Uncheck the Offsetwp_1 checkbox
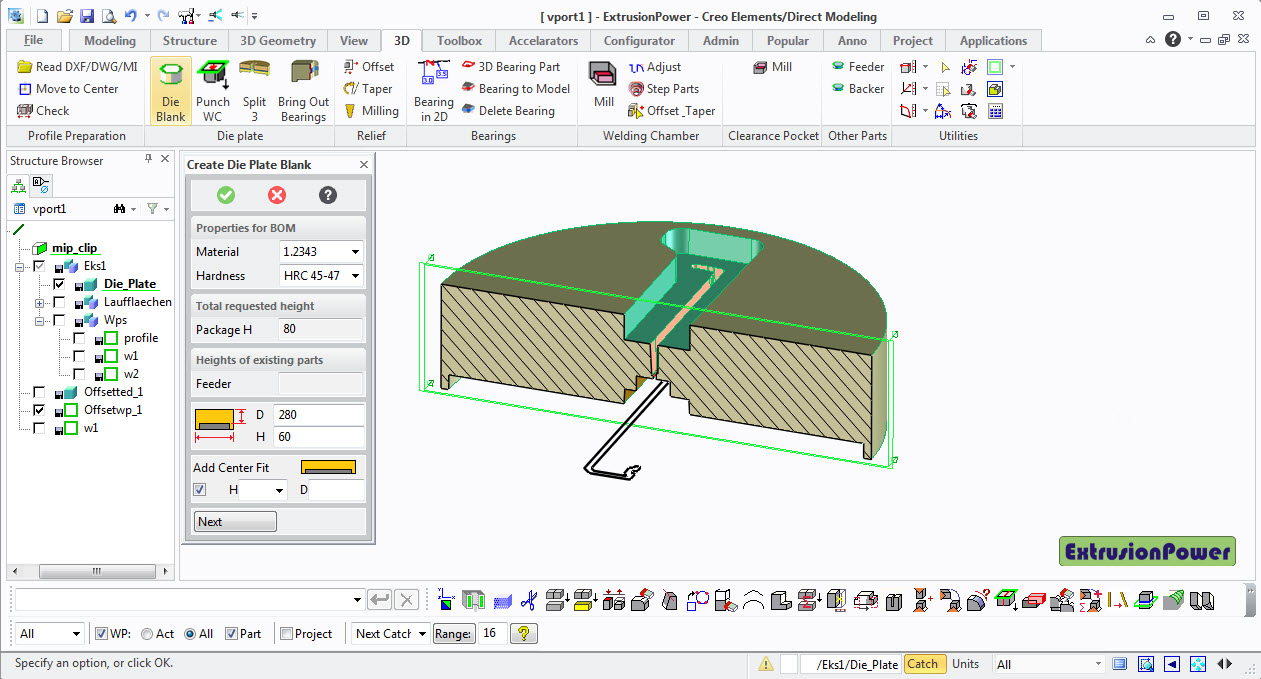The height and width of the screenshot is (679, 1261). click(39, 410)
